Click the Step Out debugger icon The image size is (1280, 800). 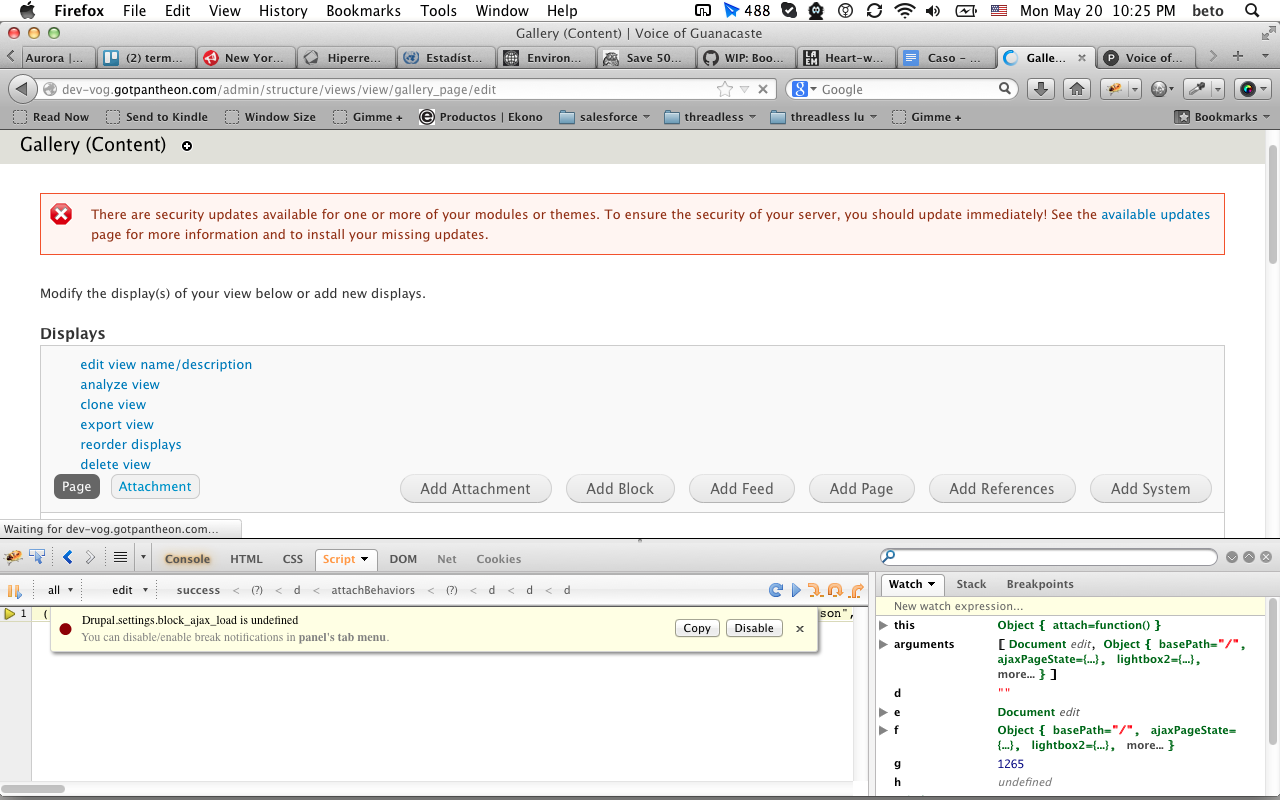[x=856, y=590]
